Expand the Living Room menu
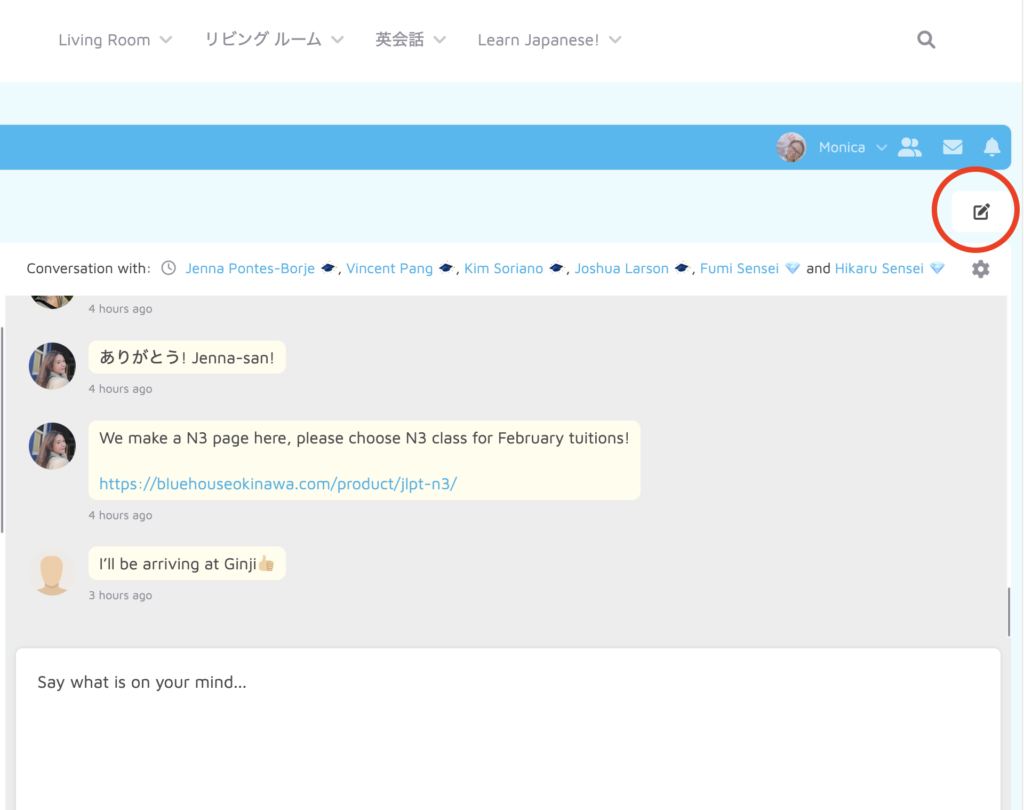1024x810 pixels. (115, 40)
